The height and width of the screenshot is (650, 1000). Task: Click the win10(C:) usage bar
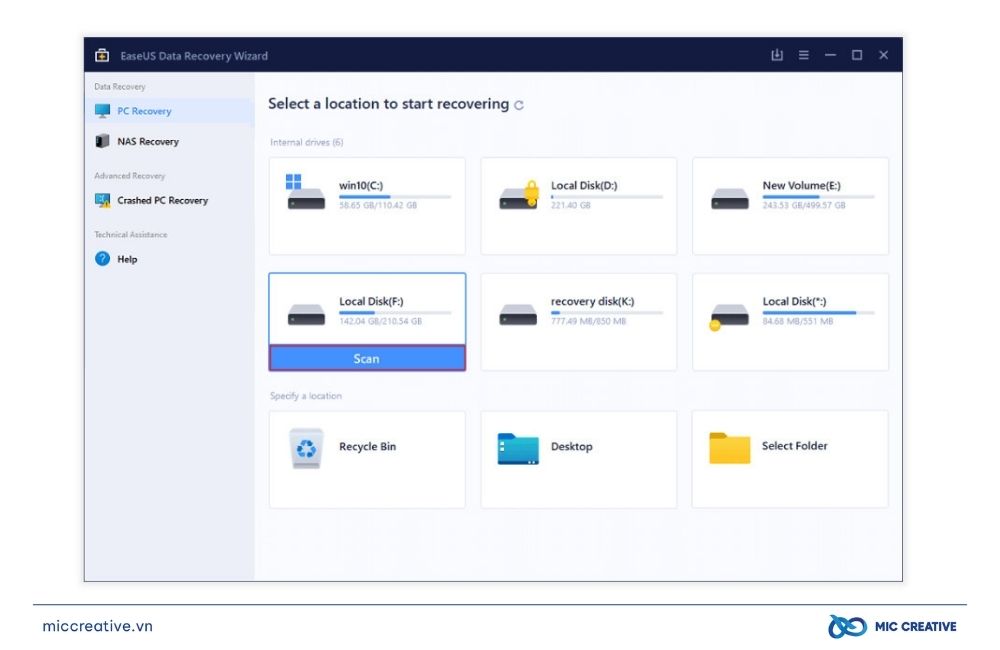(x=395, y=197)
